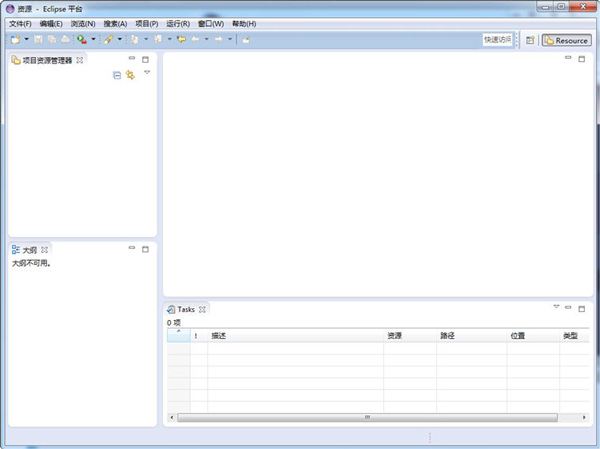Screen dimensions: 600x449
Task: Maximize the Tasks panel
Action: 581,309
